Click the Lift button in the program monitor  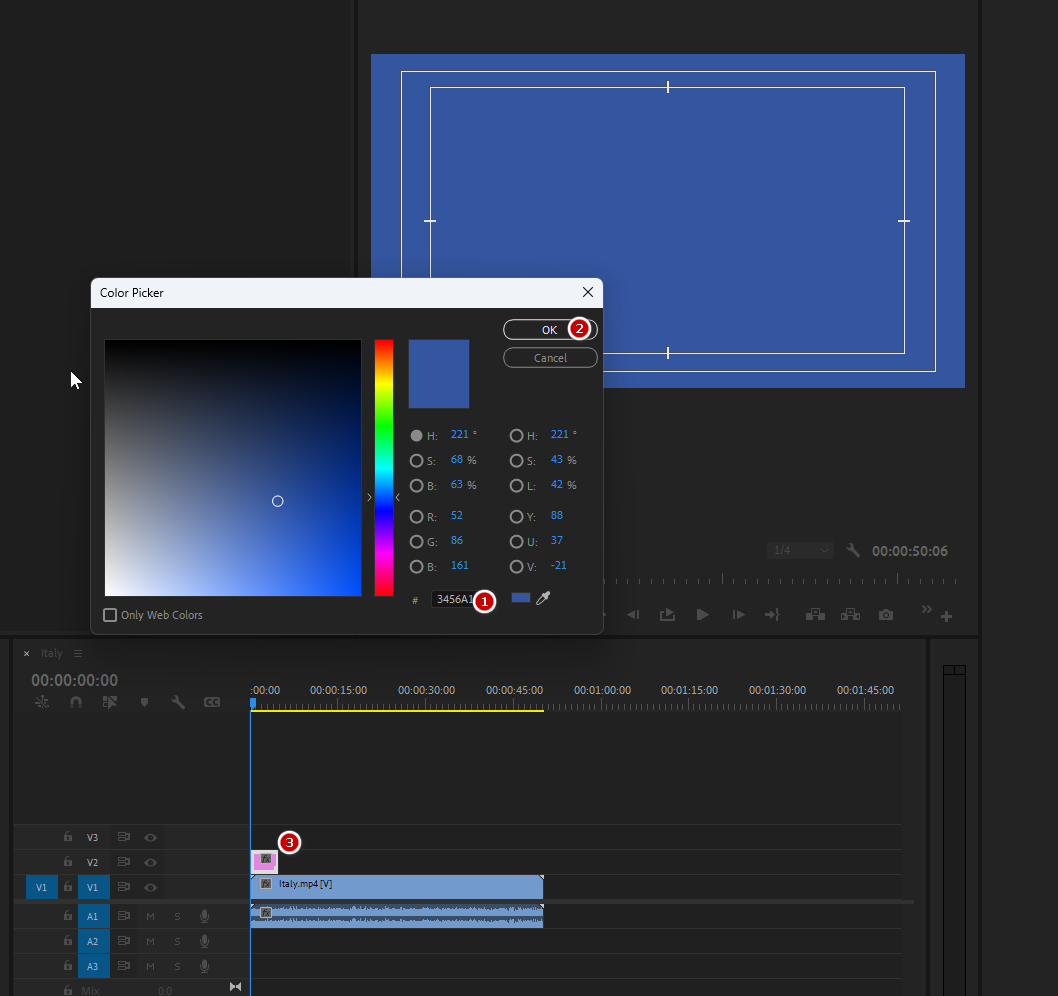click(x=815, y=615)
